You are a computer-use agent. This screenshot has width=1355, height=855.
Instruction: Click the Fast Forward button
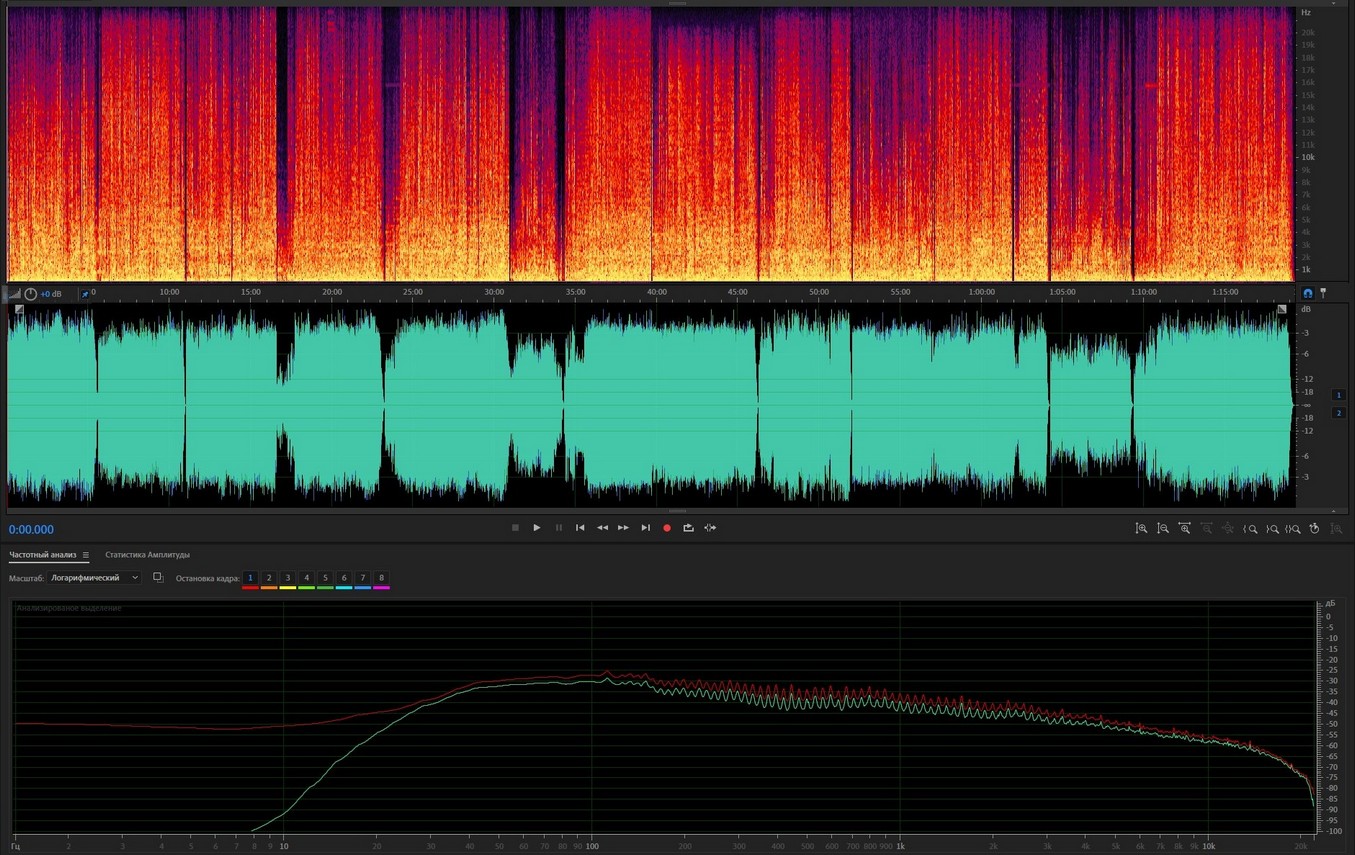tap(623, 528)
